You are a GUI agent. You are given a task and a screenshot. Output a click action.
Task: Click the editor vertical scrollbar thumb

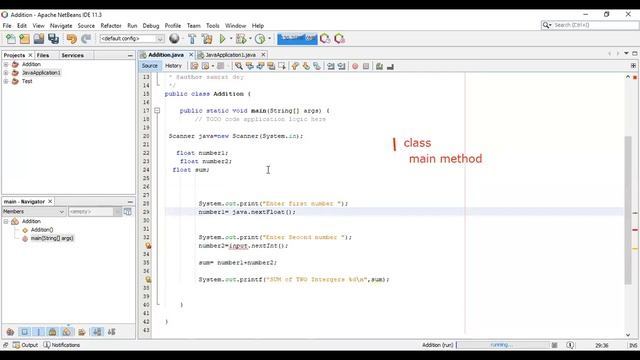pyautogui.click(x=628, y=210)
